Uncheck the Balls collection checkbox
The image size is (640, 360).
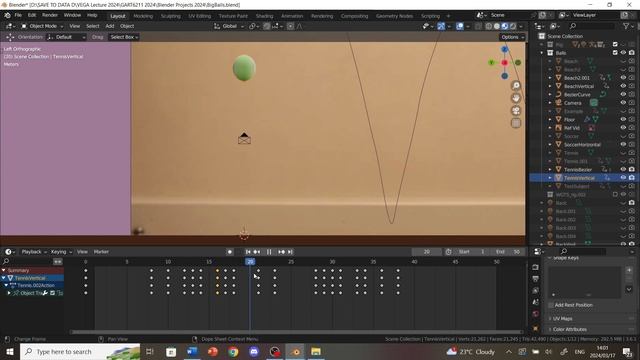pos(615,53)
